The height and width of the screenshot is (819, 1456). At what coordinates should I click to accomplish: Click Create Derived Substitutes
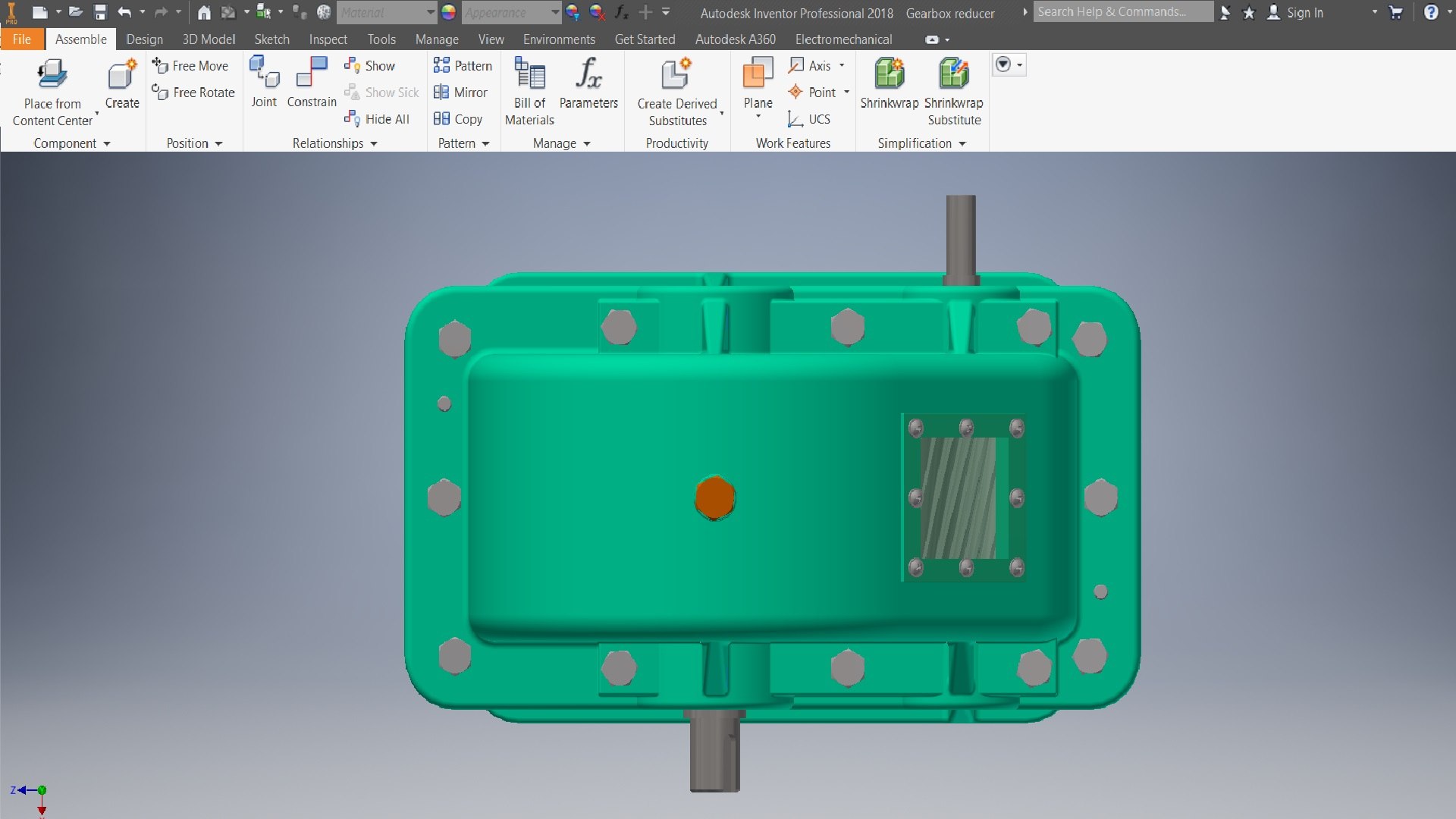click(x=677, y=92)
